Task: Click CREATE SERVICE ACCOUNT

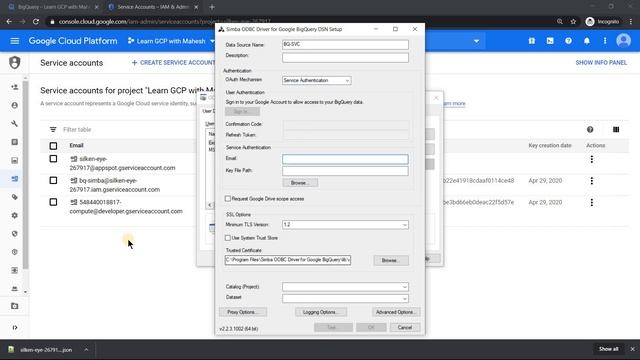Action: point(173,62)
